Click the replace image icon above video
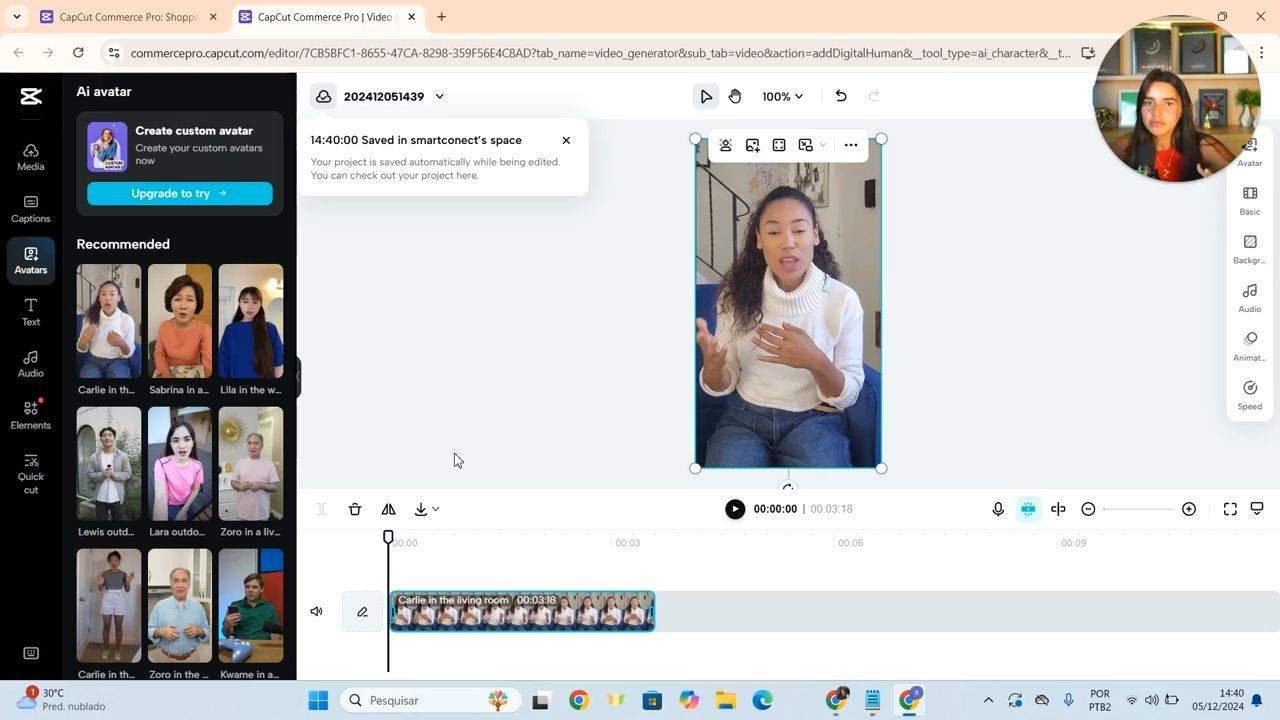The image size is (1280, 720). (753, 145)
